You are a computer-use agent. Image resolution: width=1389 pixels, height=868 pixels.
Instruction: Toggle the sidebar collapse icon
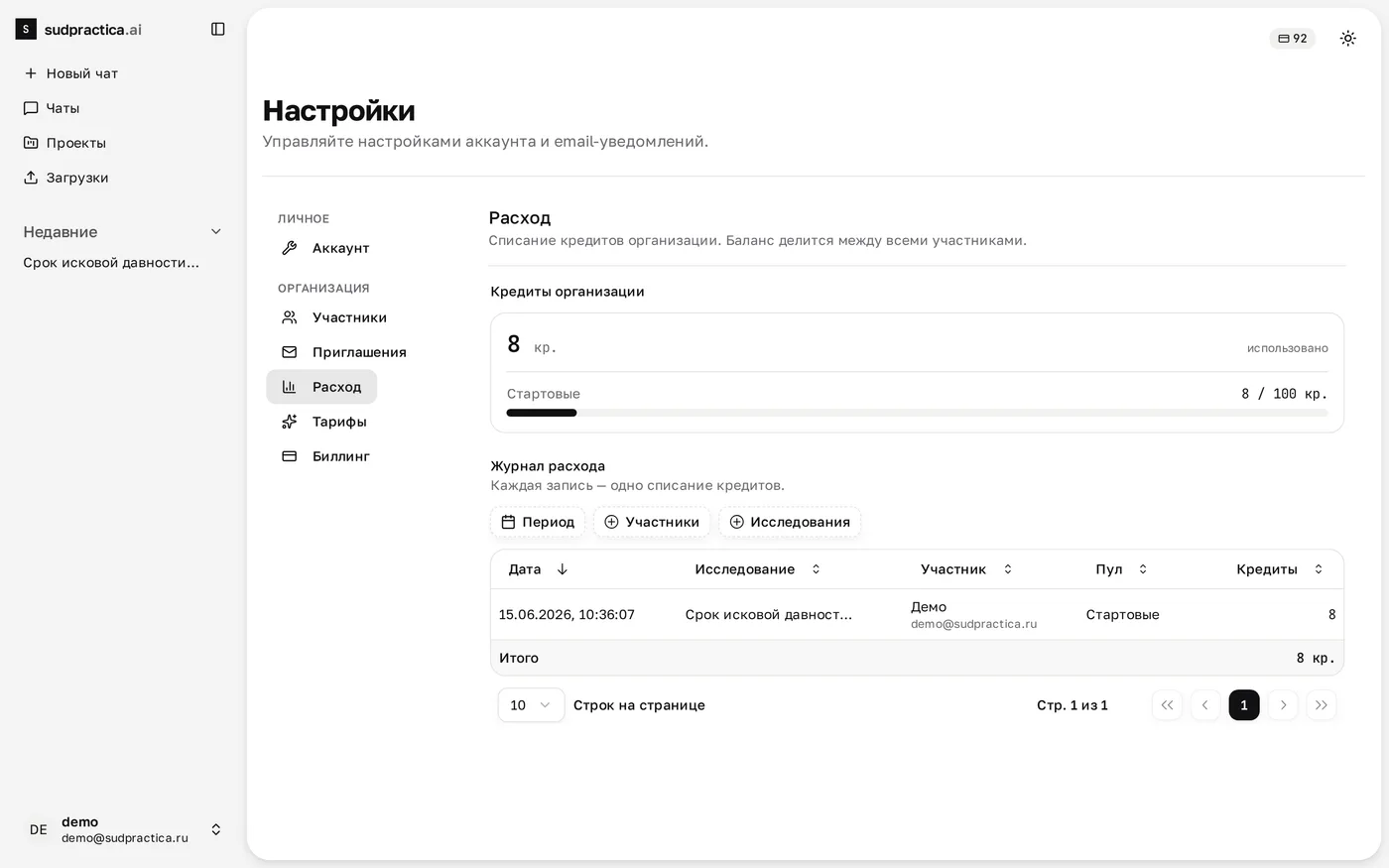pos(218,30)
